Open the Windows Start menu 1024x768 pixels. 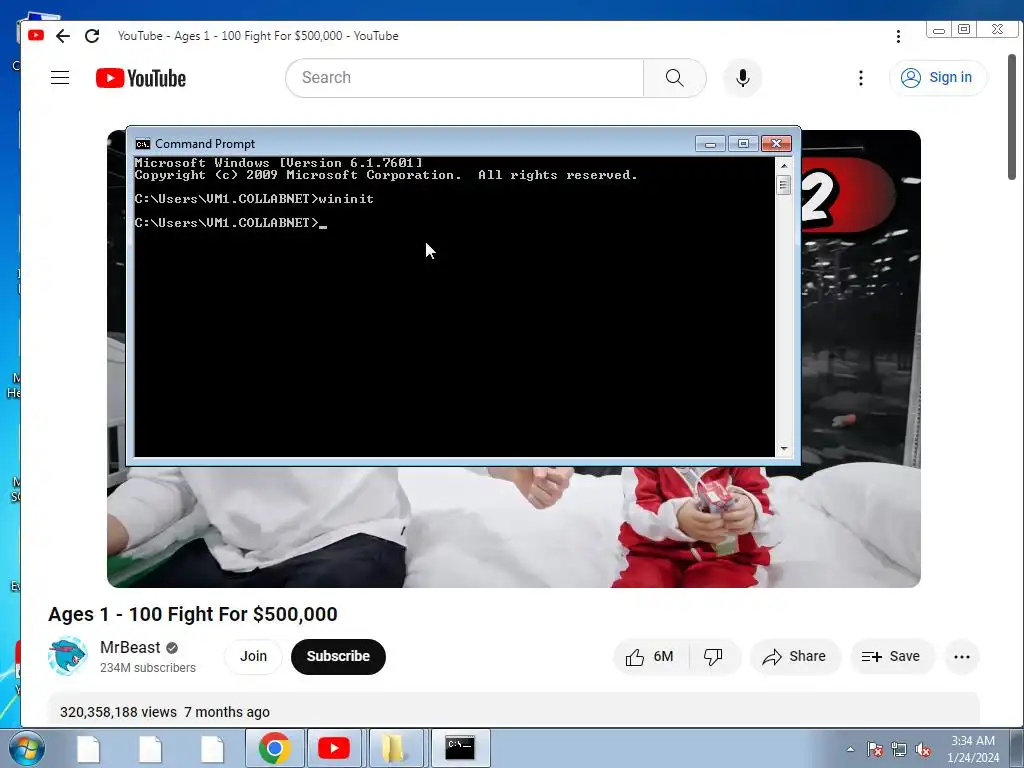click(26, 748)
